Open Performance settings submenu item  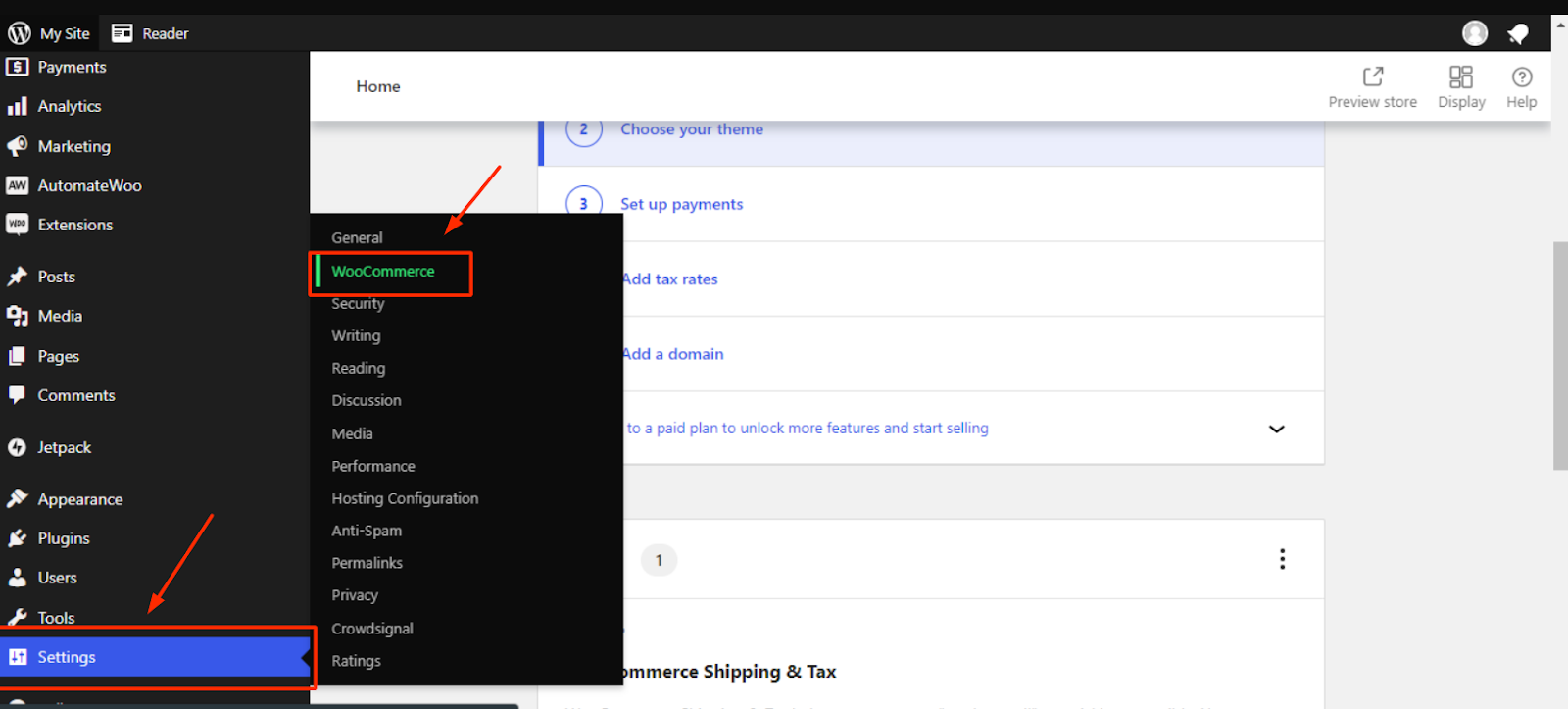[x=373, y=466]
